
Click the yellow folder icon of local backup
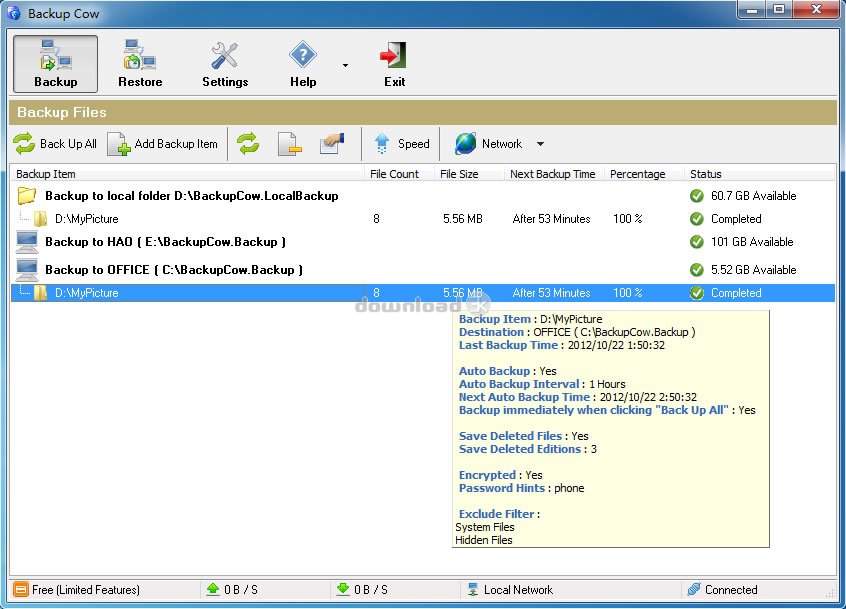26,196
